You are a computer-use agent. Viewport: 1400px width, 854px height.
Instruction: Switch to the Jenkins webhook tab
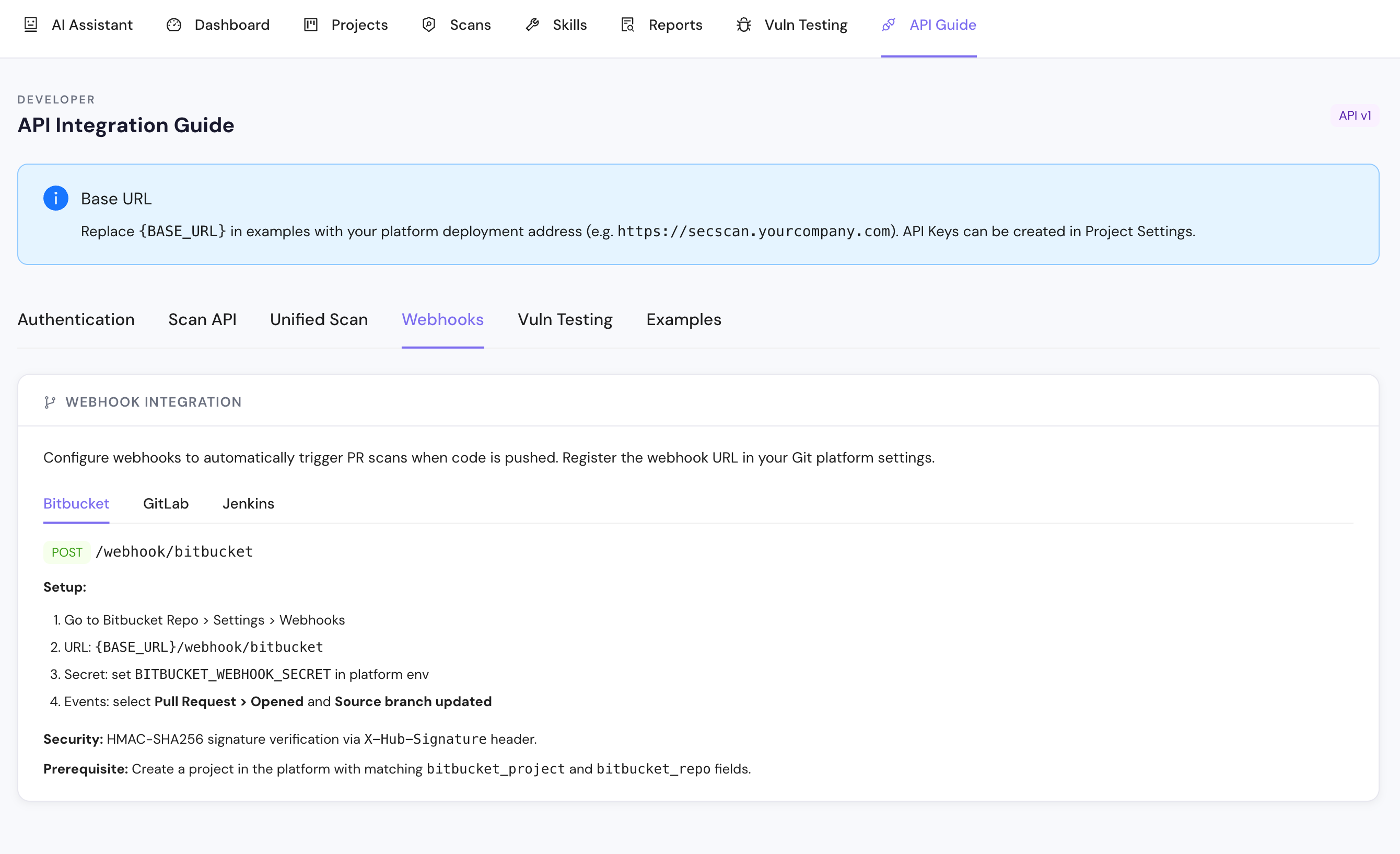(248, 504)
